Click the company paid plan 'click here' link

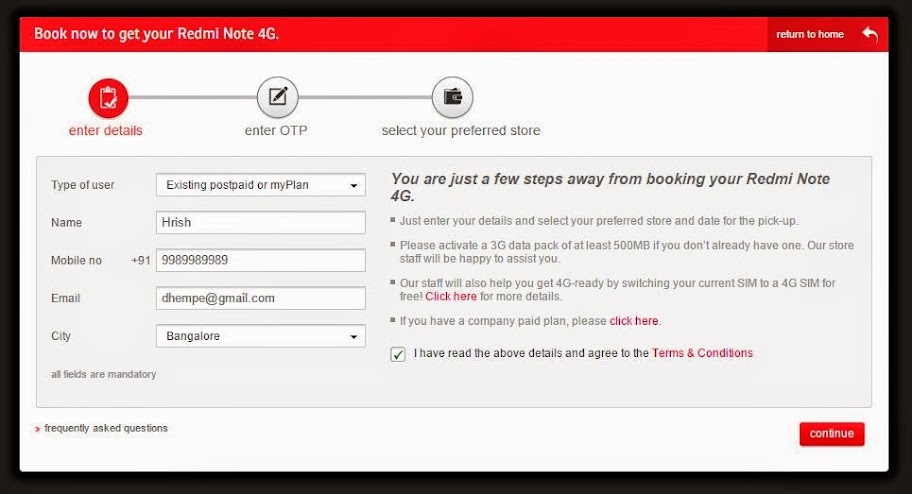tap(633, 321)
